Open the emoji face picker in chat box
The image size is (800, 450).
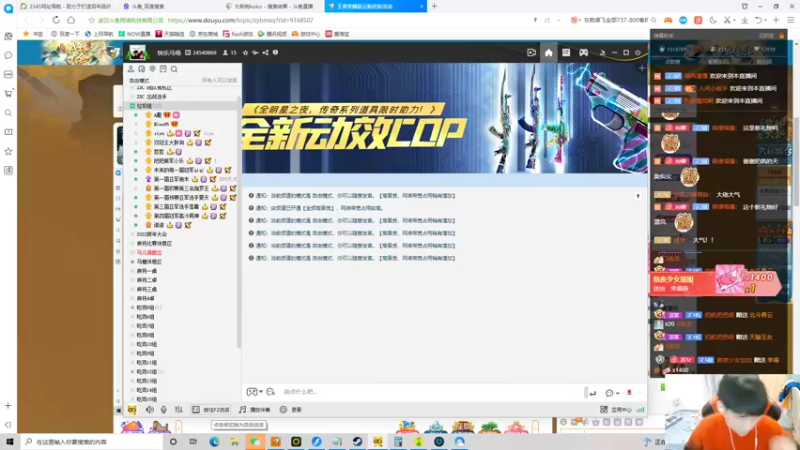click(252, 392)
